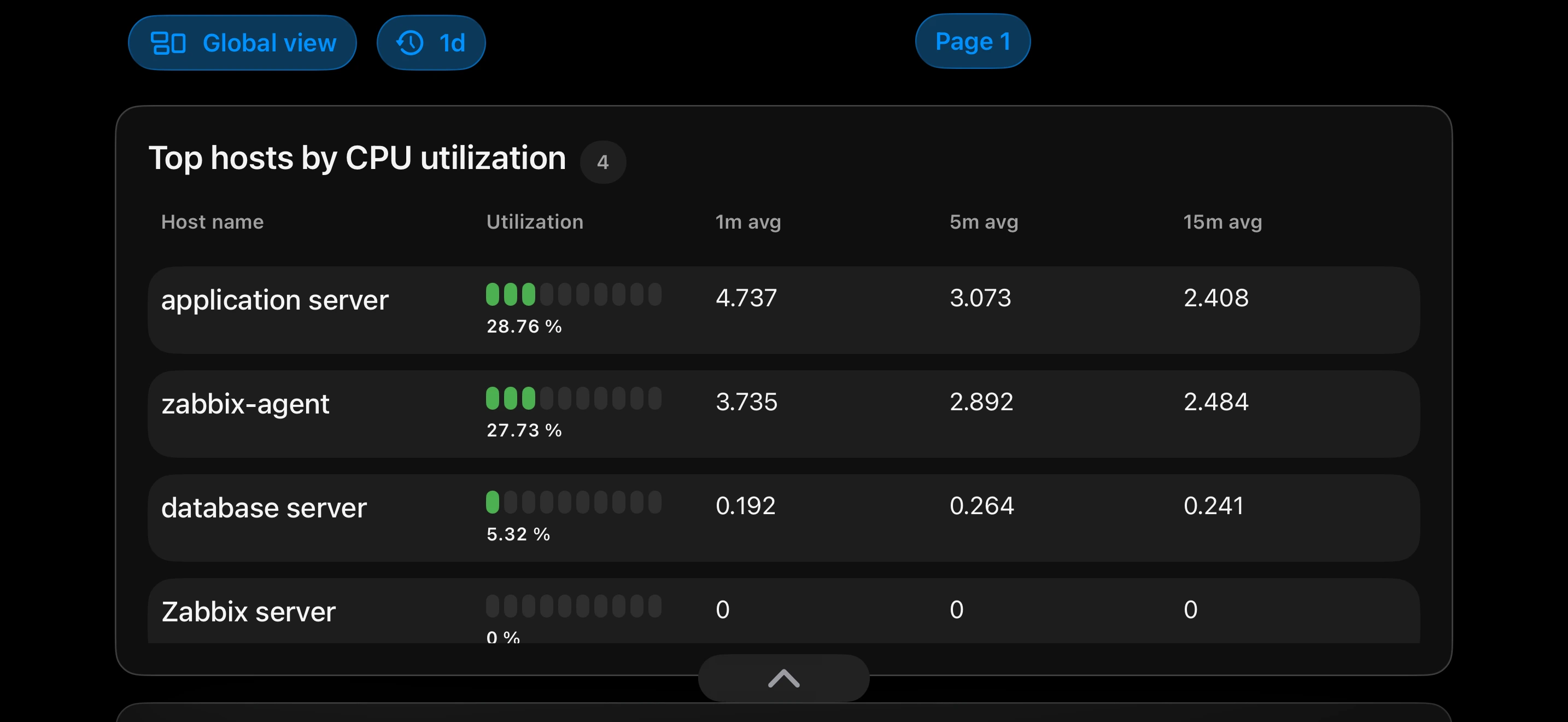Tap the 28.76 % utilization gauge
This screenshot has height=722, width=1568.
point(523,327)
